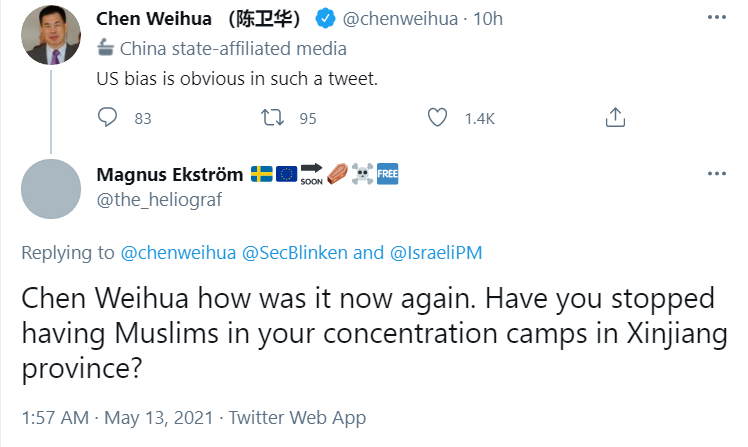The height and width of the screenshot is (447, 748).
Task: Click the blue verified badge
Action: click(x=325, y=19)
